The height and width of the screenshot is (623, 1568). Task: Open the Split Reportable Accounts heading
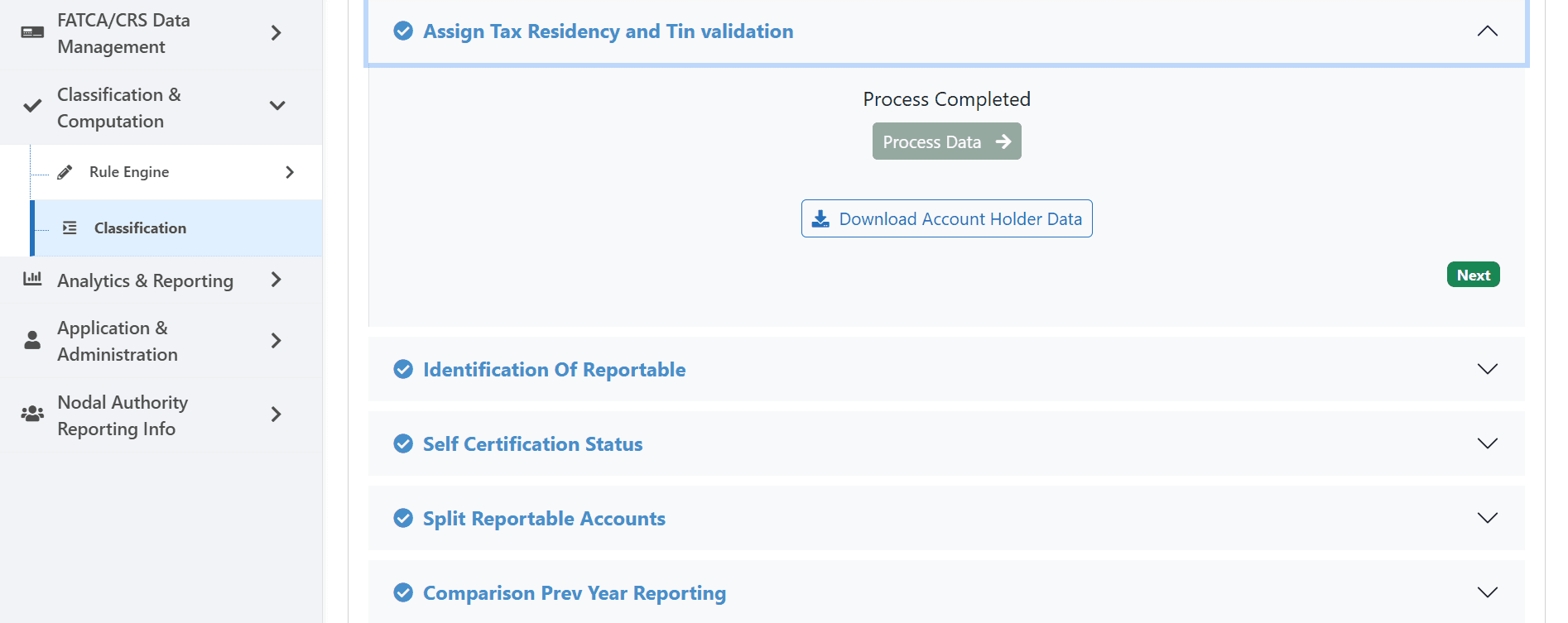pos(544,519)
